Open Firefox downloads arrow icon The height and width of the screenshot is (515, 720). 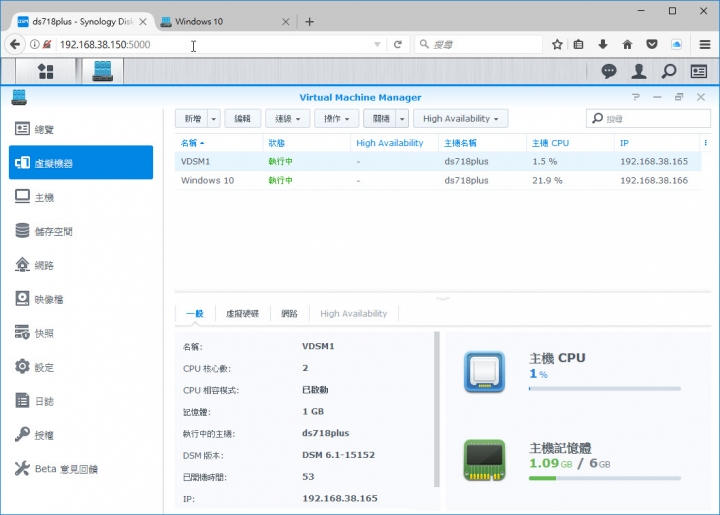point(603,45)
